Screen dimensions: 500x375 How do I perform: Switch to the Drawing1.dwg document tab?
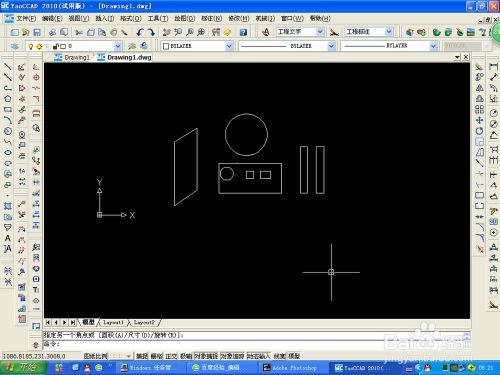[x=125, y=57]
